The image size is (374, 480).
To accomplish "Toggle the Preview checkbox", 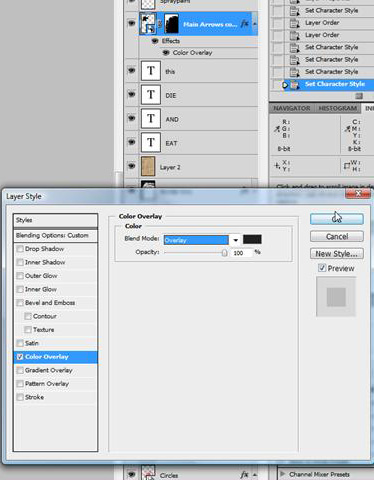I will coord(322,268).
